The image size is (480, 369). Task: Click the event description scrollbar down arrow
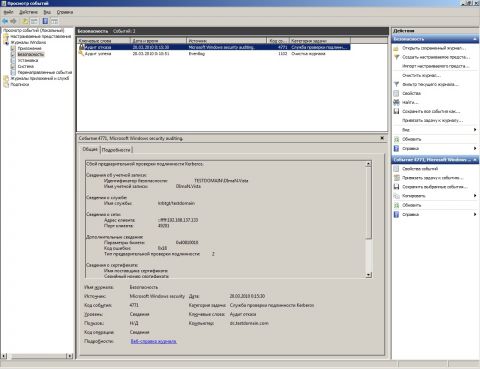click(368, 275)
